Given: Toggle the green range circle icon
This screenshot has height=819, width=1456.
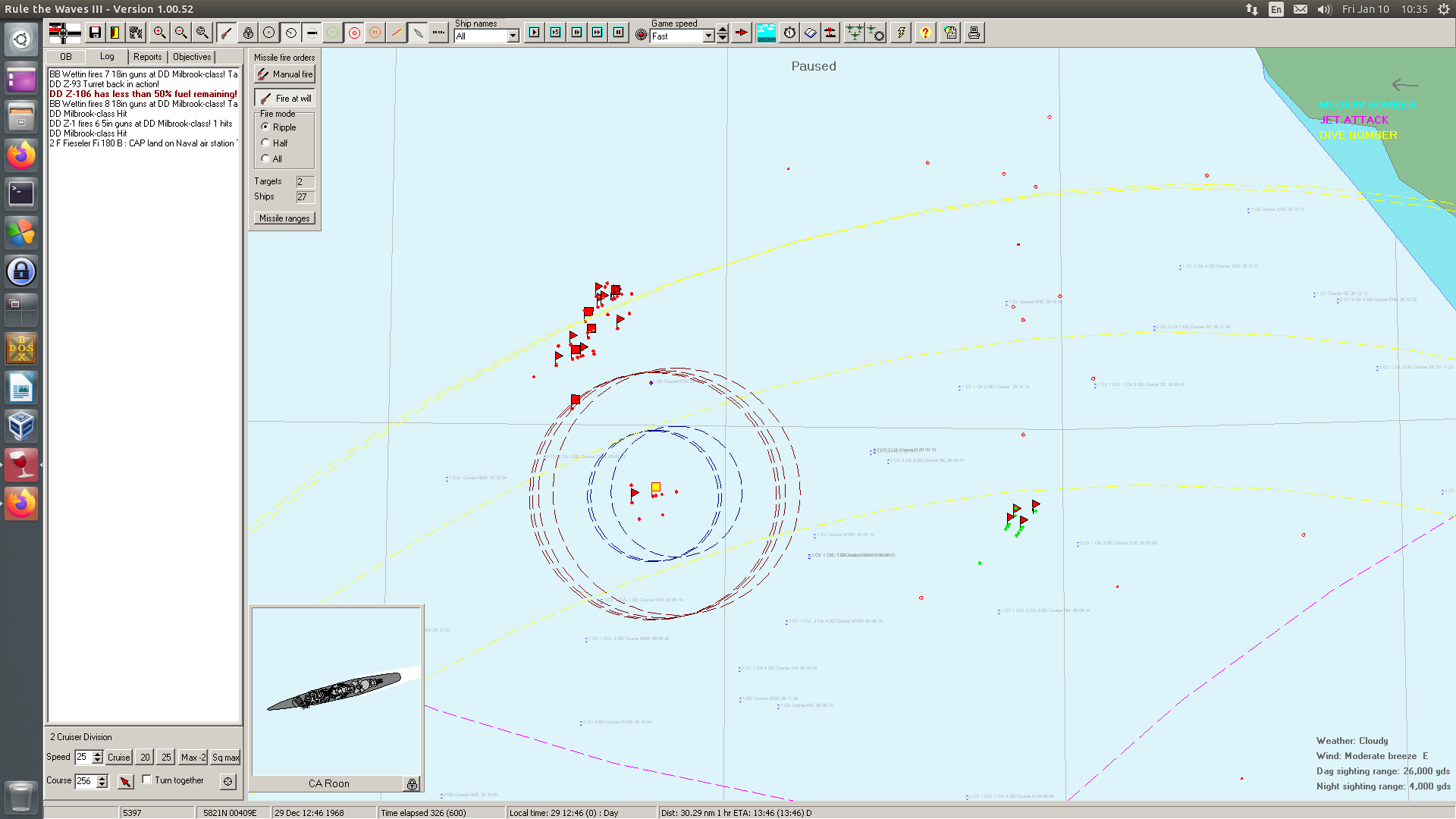Looking at the screenshot, I should tap(333, 33).
